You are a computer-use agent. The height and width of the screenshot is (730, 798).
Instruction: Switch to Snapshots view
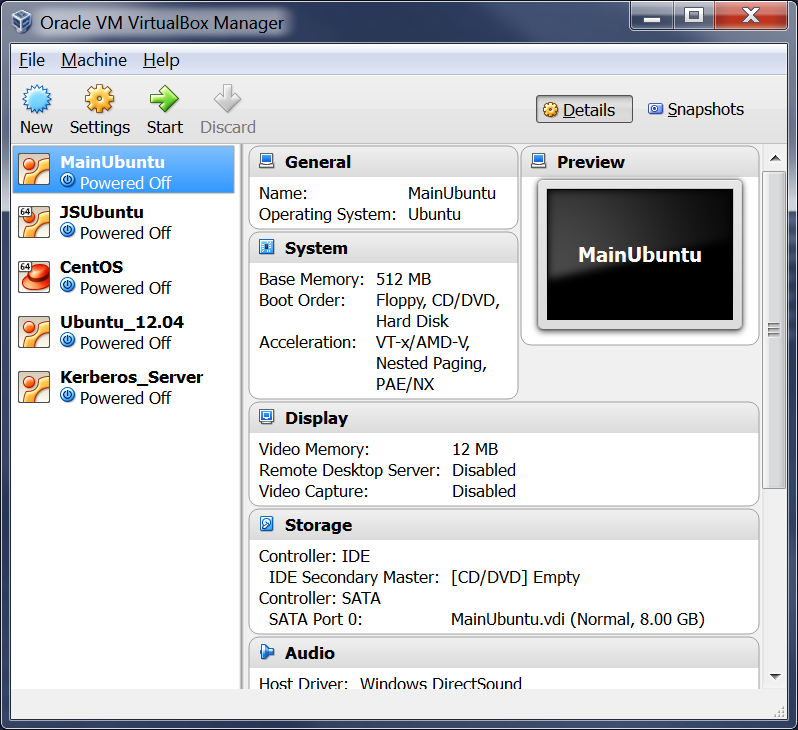696,109
